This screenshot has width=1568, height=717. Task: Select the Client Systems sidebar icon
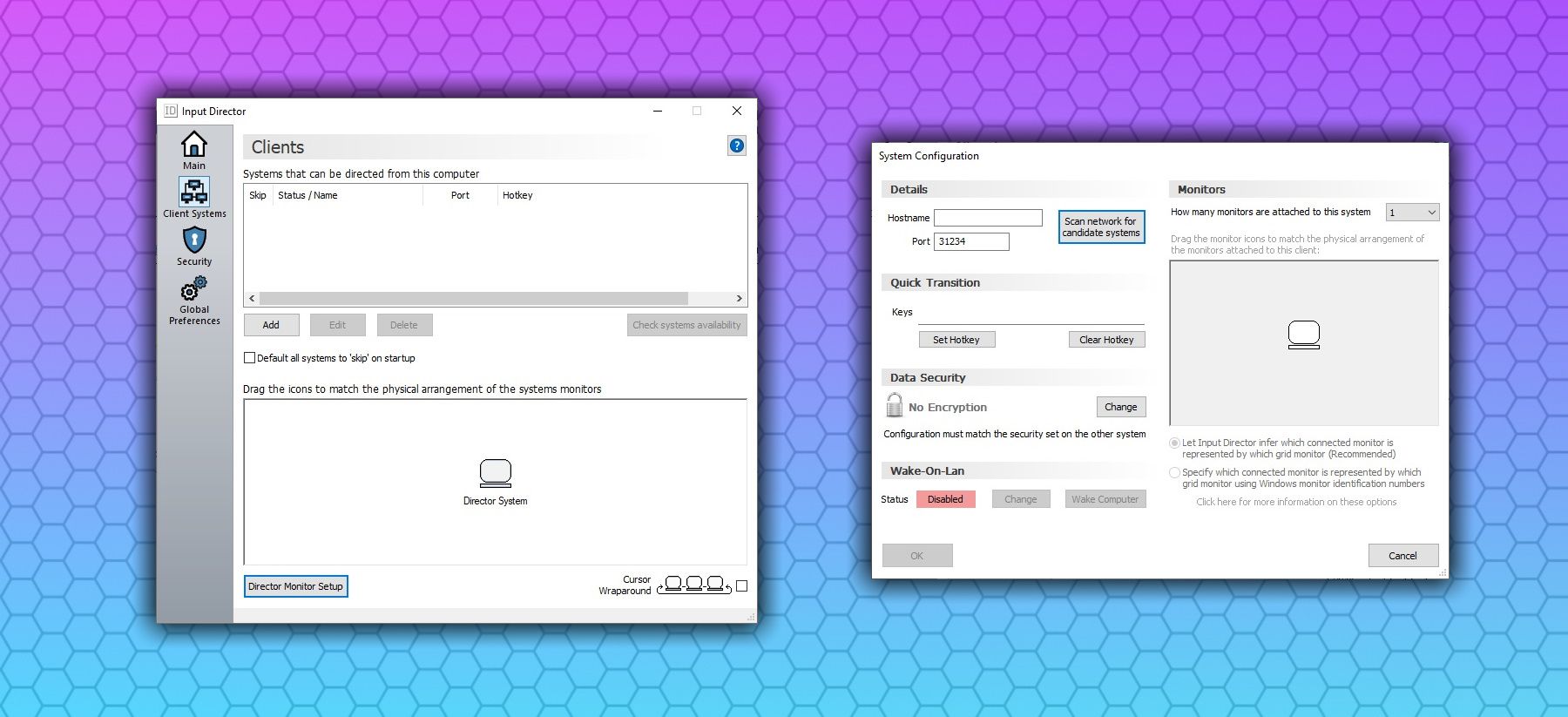(193, 191)
